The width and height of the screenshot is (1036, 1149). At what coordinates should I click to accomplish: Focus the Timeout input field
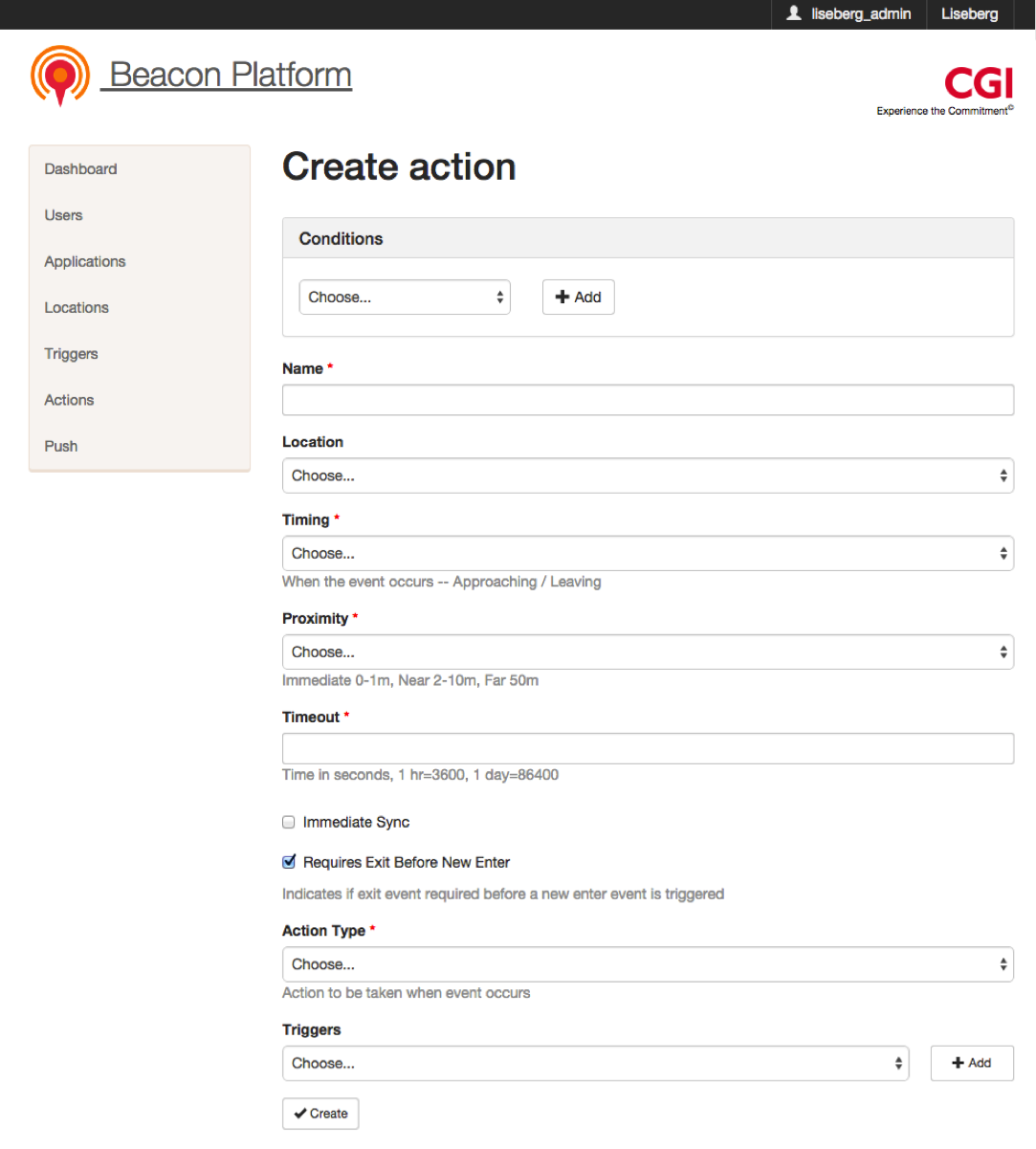tap(648, 748)
